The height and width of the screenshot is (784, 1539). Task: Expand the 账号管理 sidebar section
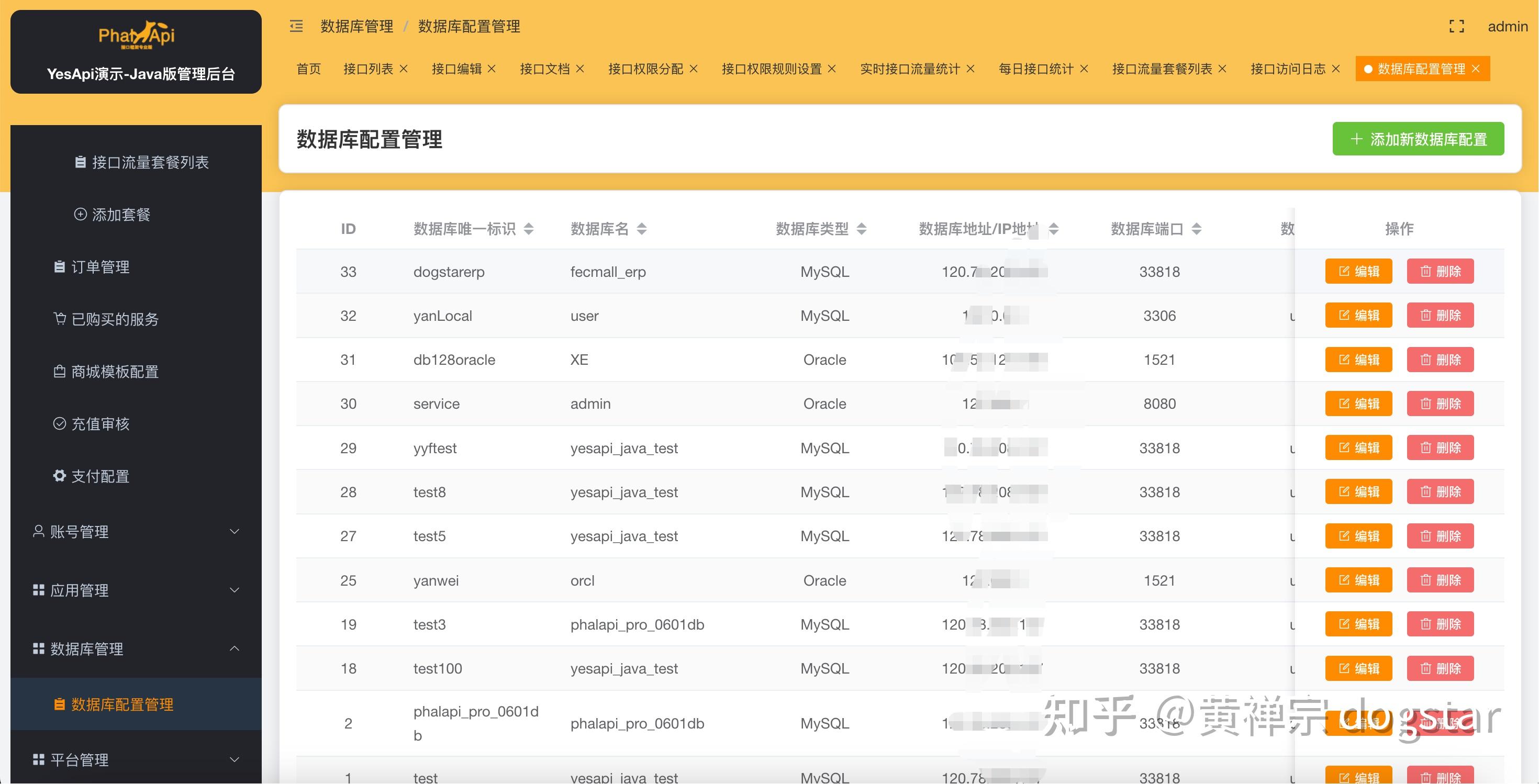coord(234,531)
